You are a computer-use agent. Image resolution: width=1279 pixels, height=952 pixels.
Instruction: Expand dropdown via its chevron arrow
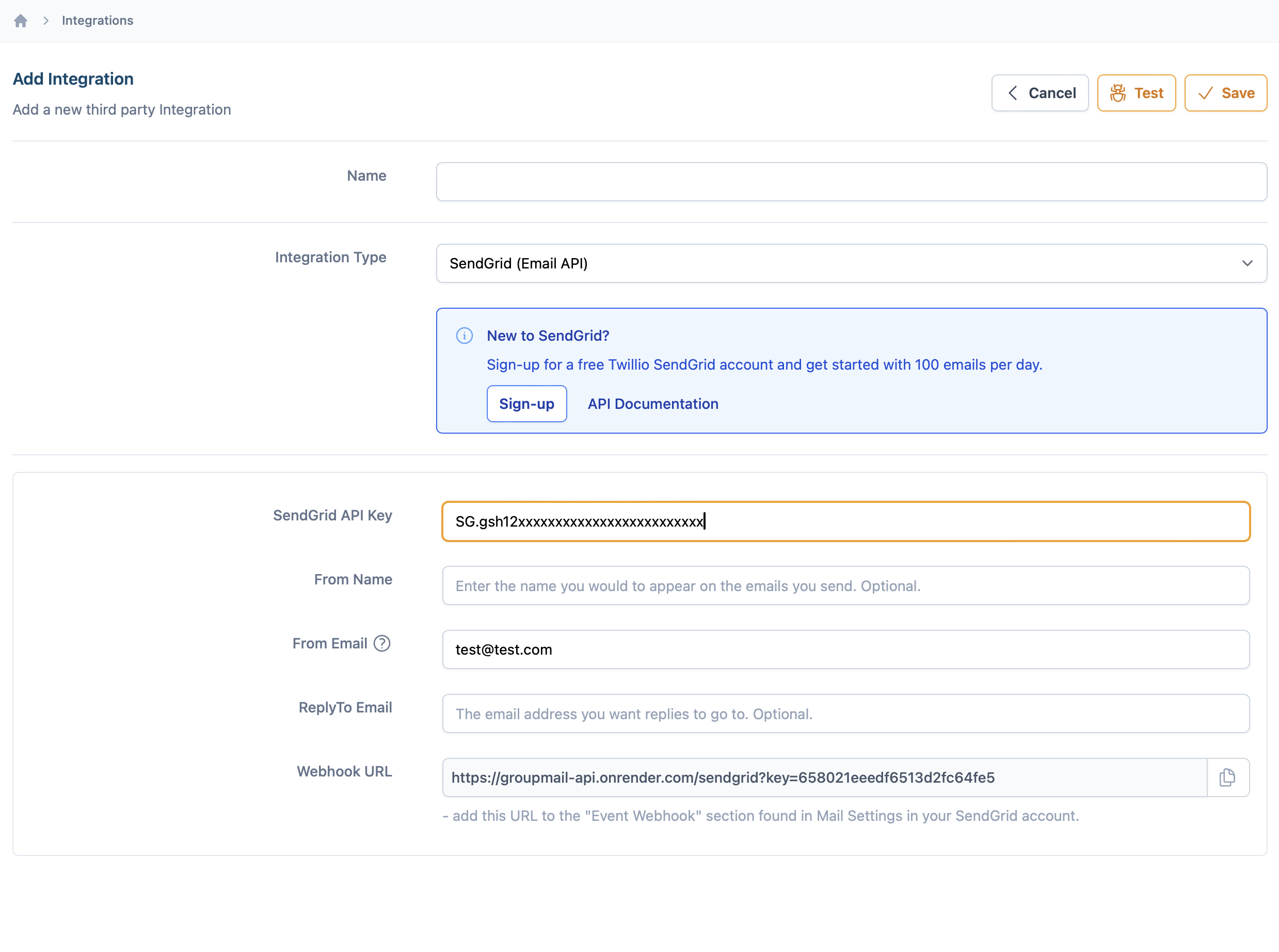tap(1246, 263)
